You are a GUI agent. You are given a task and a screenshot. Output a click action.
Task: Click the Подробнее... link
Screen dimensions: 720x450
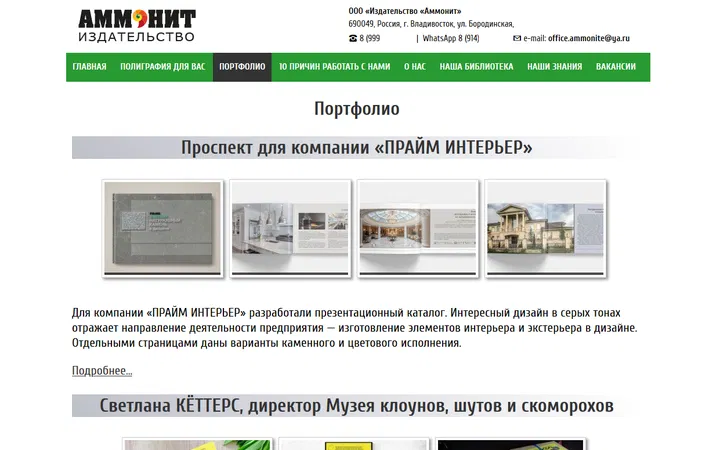tap(102, 371)
